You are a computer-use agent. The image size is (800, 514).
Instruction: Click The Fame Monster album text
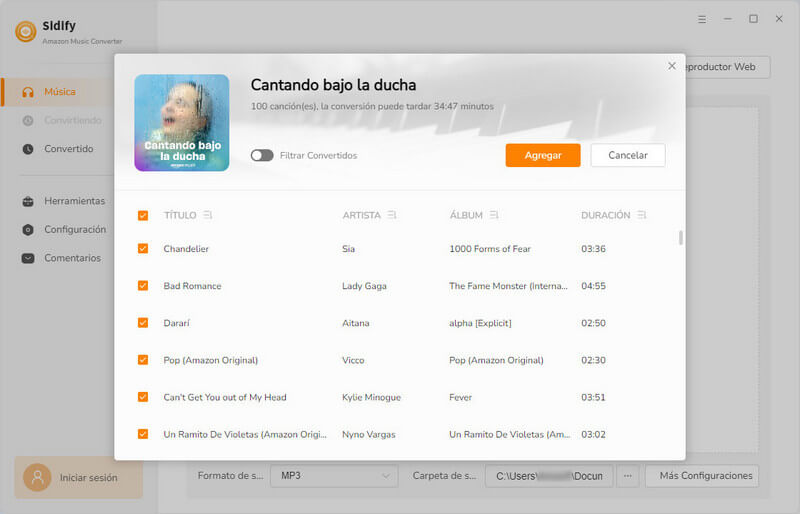click(x=508, y=286)
